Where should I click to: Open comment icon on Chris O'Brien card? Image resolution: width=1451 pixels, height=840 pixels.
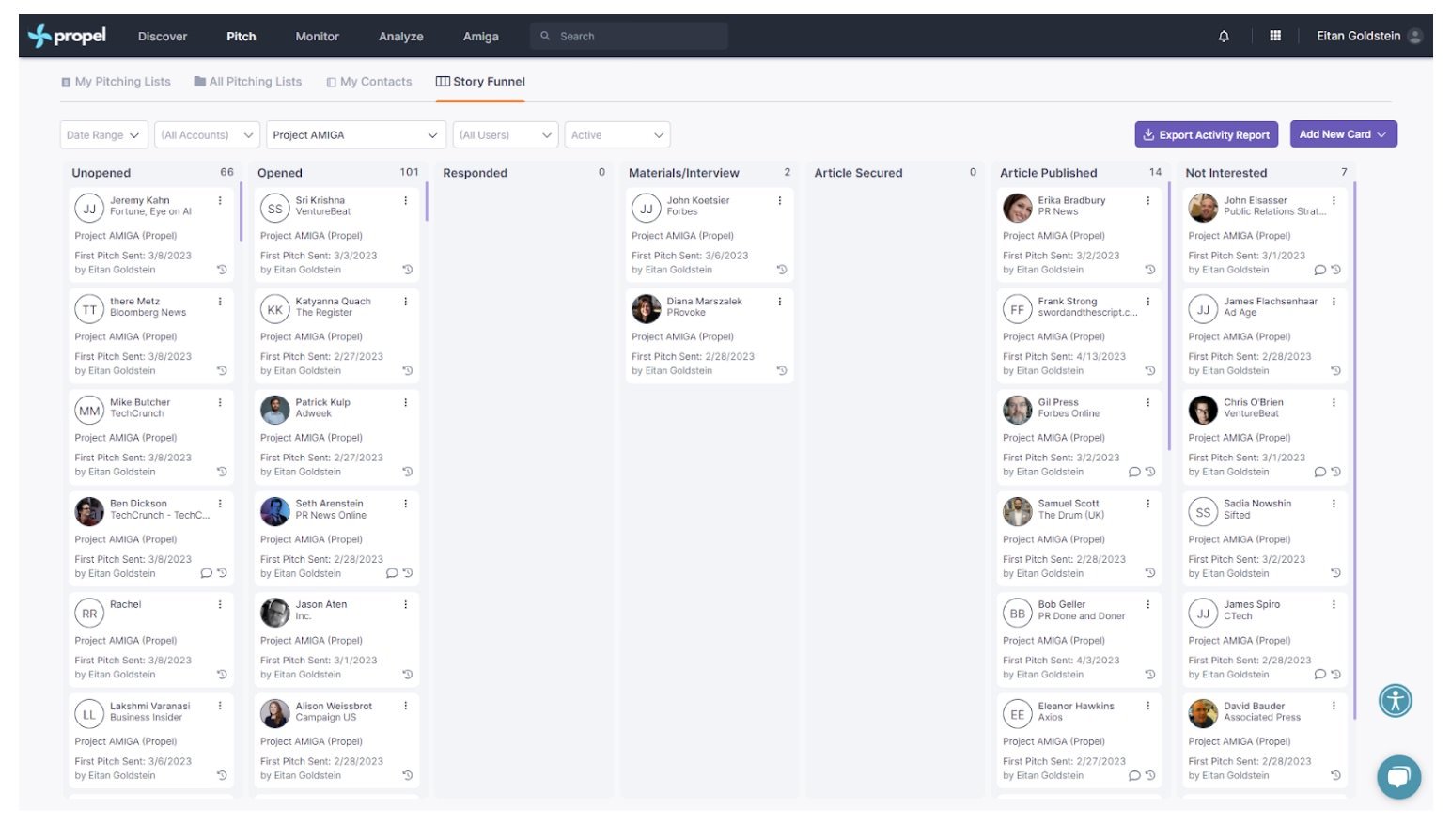tap(1319, 472)
